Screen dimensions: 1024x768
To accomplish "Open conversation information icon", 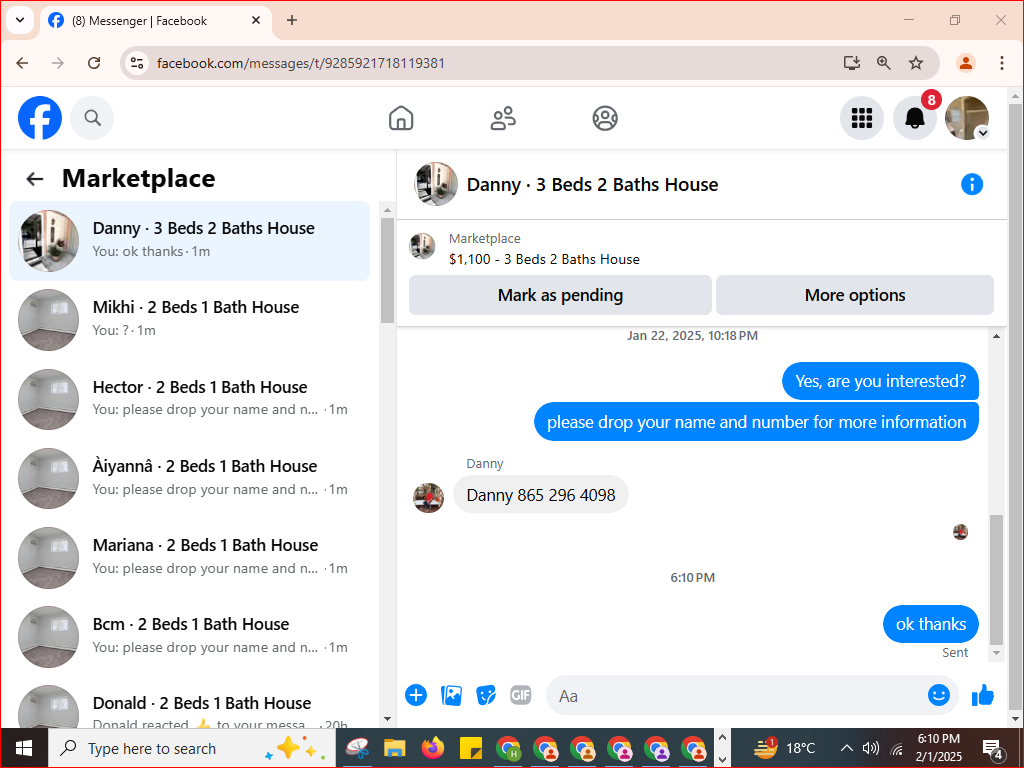I will (x=972, y=184).
